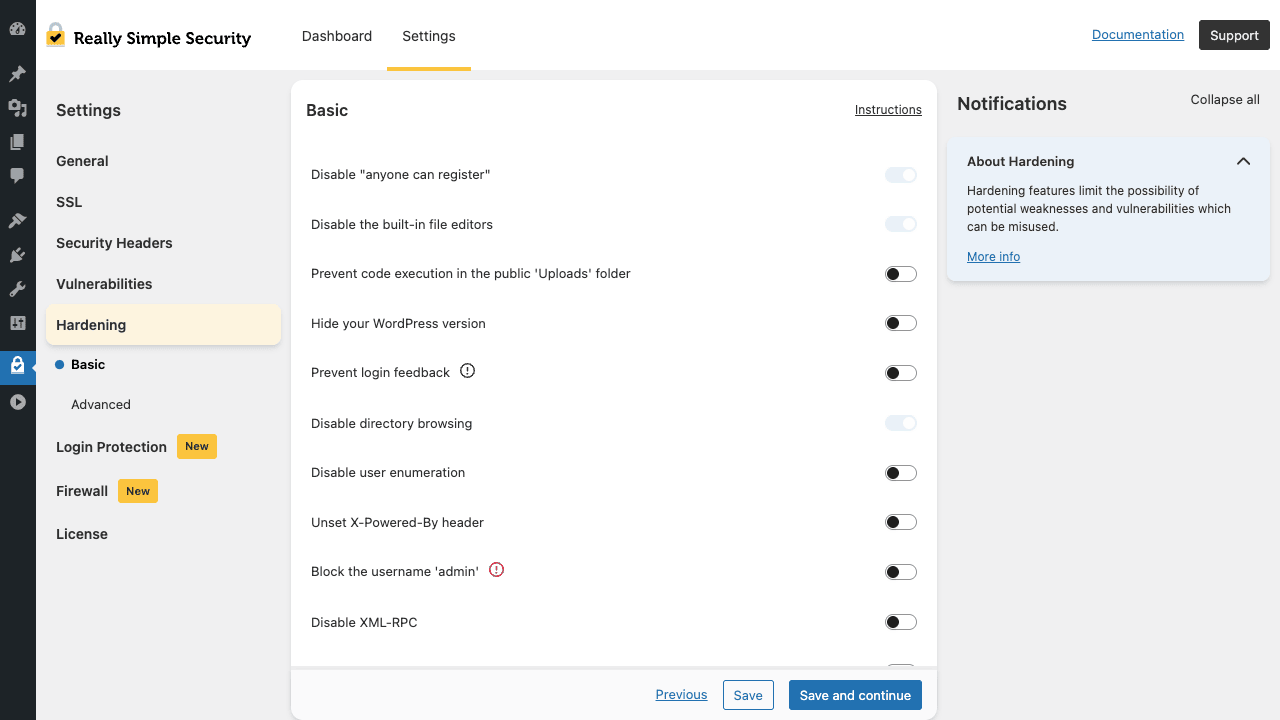Viewport: 1280px width, 720px height.
Task: Click the Really Simple Security padlock logo
Action: tap(55, 36)
